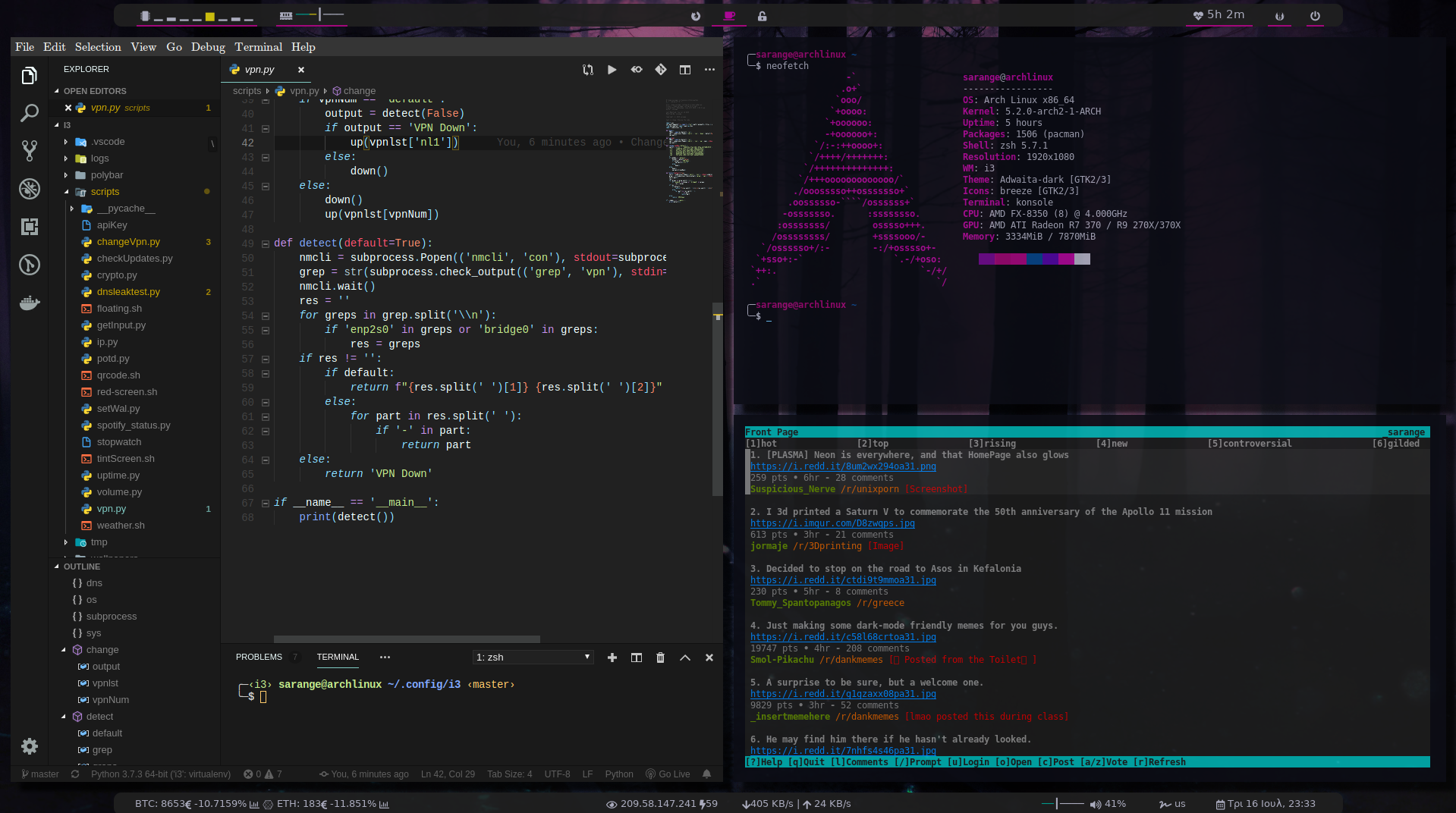1456x813 pixels.
Task: Collapse the detect function fold at line 49
Action: point(266,243)
